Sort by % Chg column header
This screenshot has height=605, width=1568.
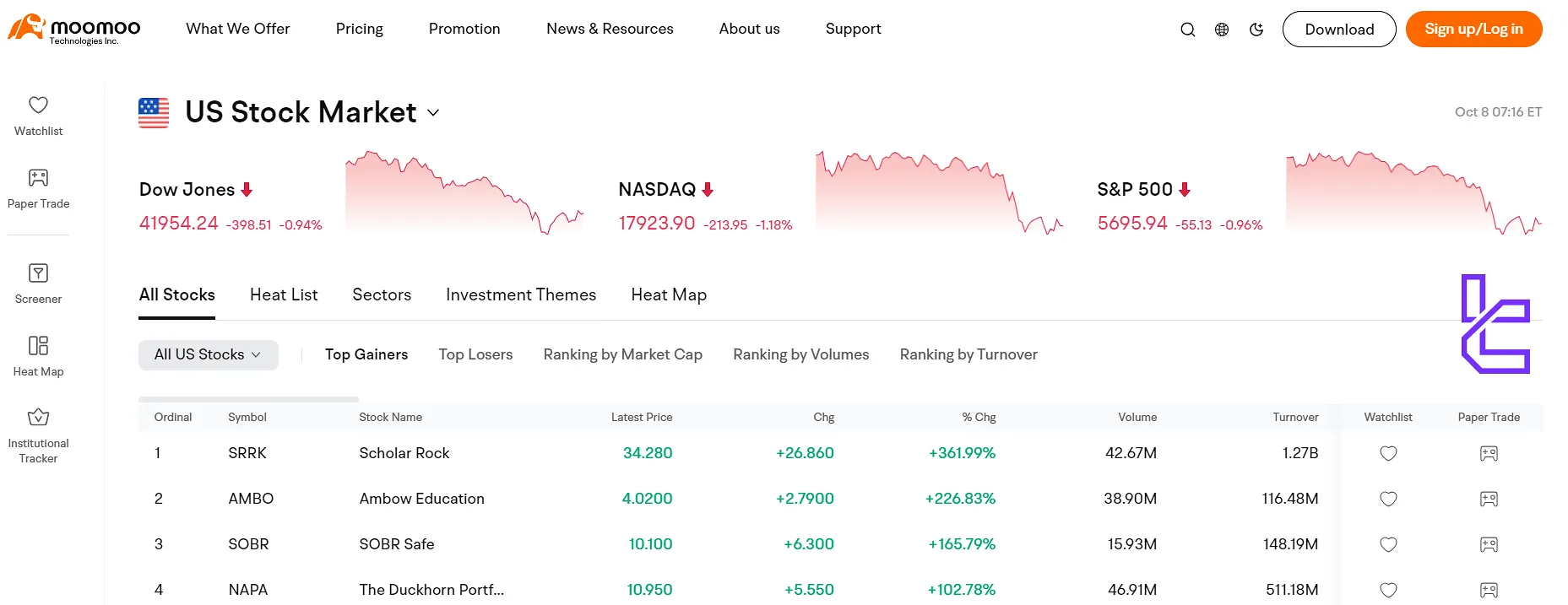click(x=979, y=417)
